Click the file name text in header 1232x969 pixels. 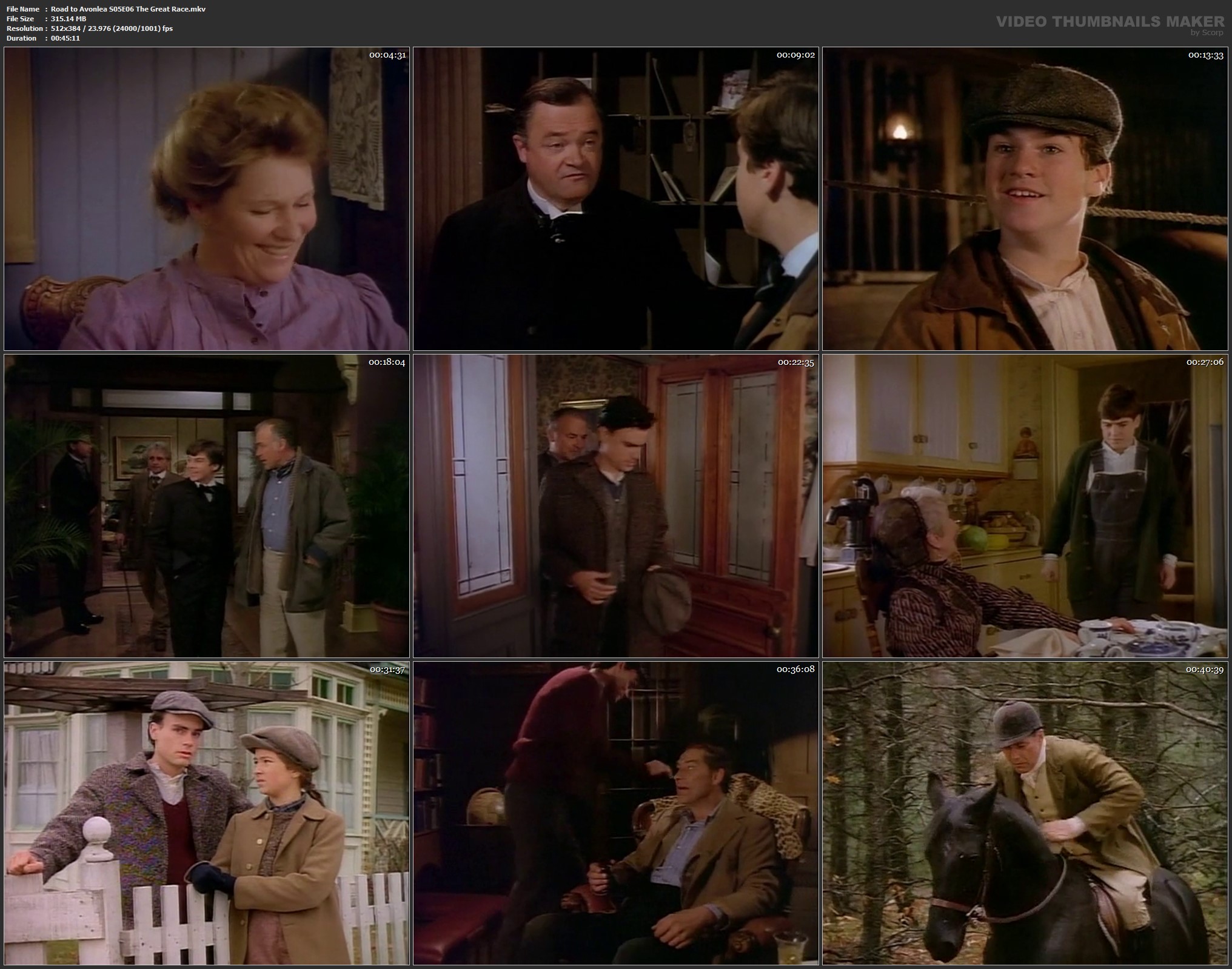[128, 9]
